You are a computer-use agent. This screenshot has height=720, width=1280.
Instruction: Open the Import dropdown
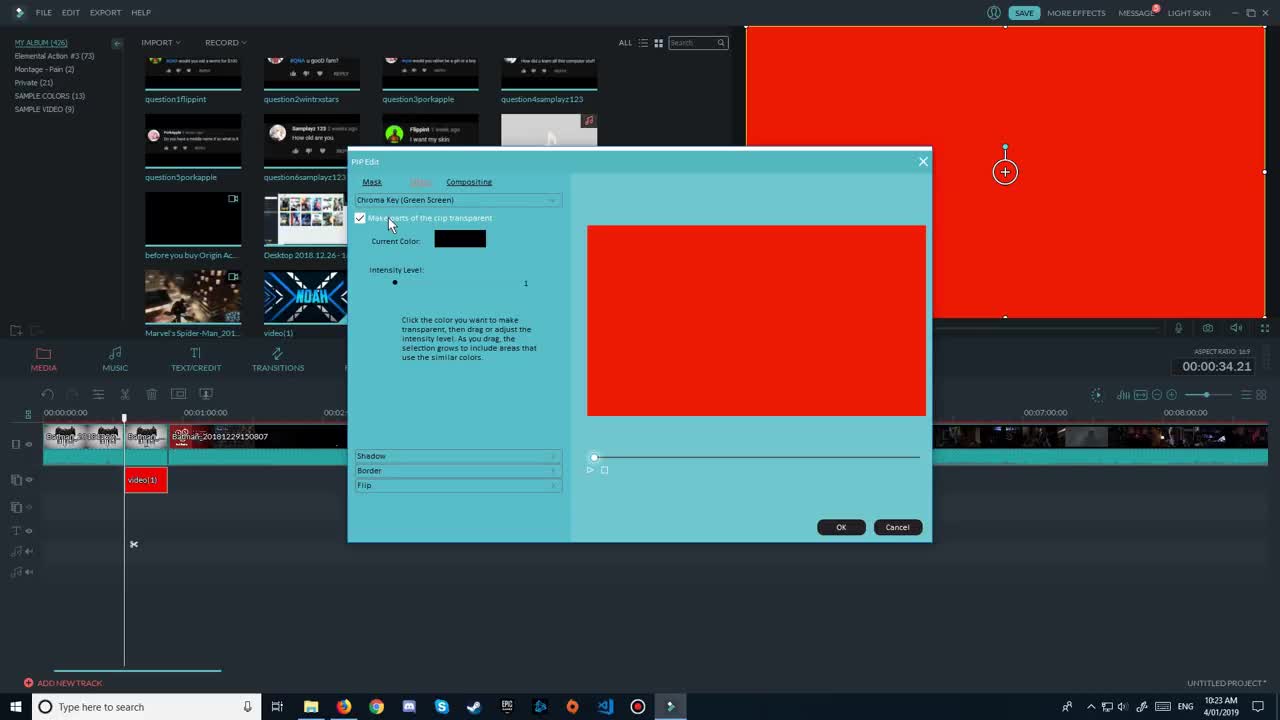(160, 43)
